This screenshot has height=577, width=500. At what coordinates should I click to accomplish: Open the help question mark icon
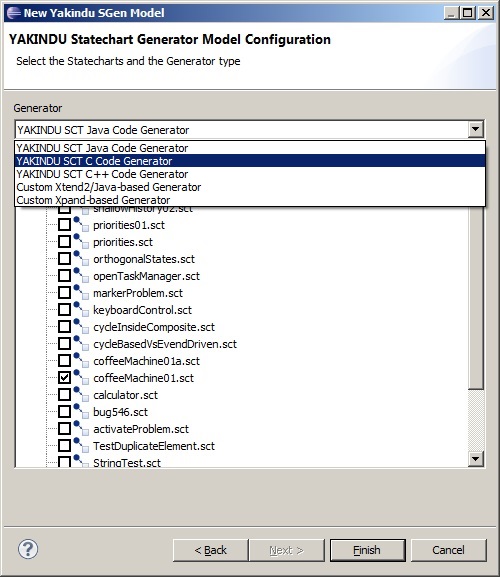(28, 549)
